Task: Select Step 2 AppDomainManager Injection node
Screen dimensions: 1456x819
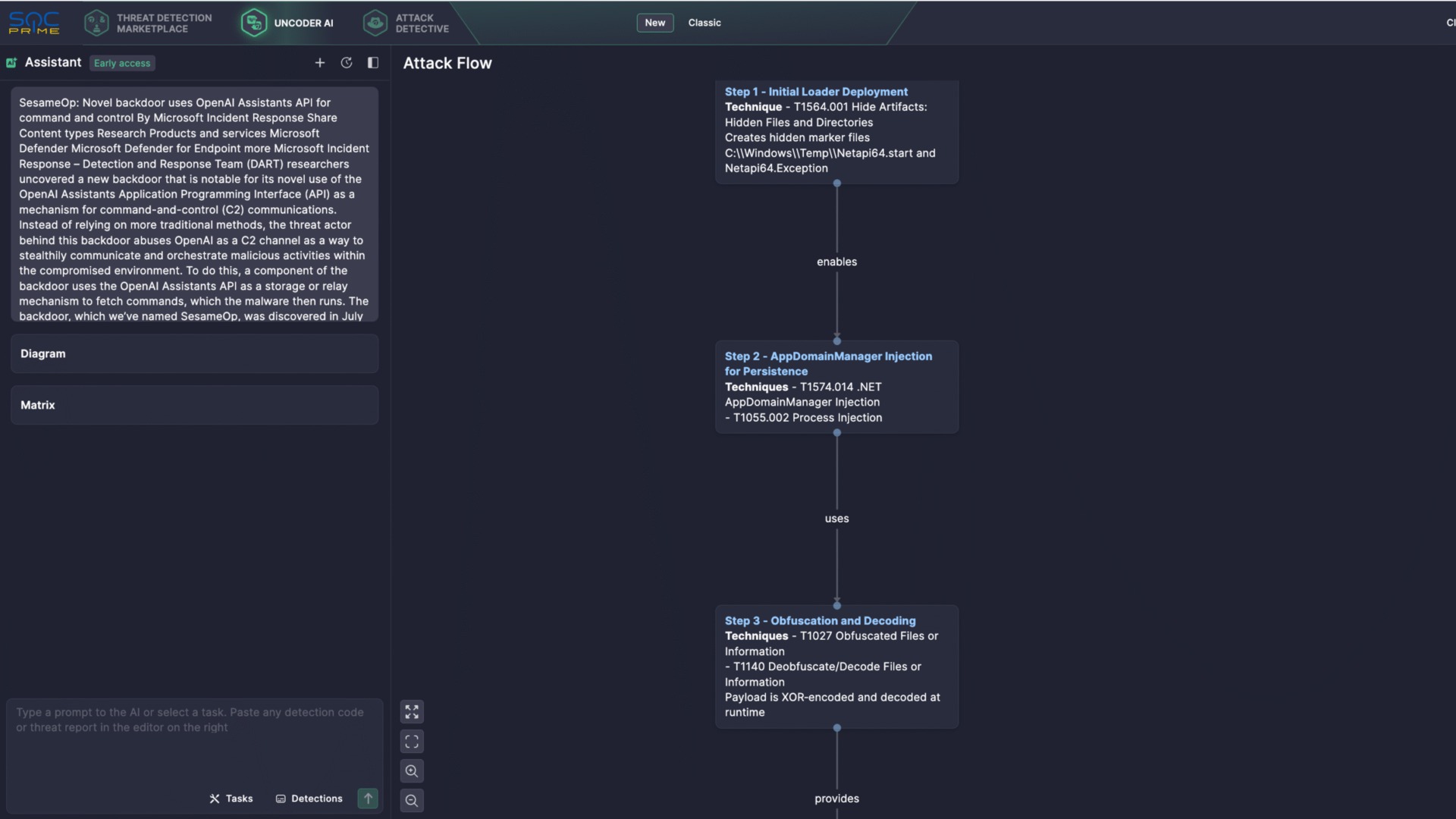Action: (x=836, y=387)
